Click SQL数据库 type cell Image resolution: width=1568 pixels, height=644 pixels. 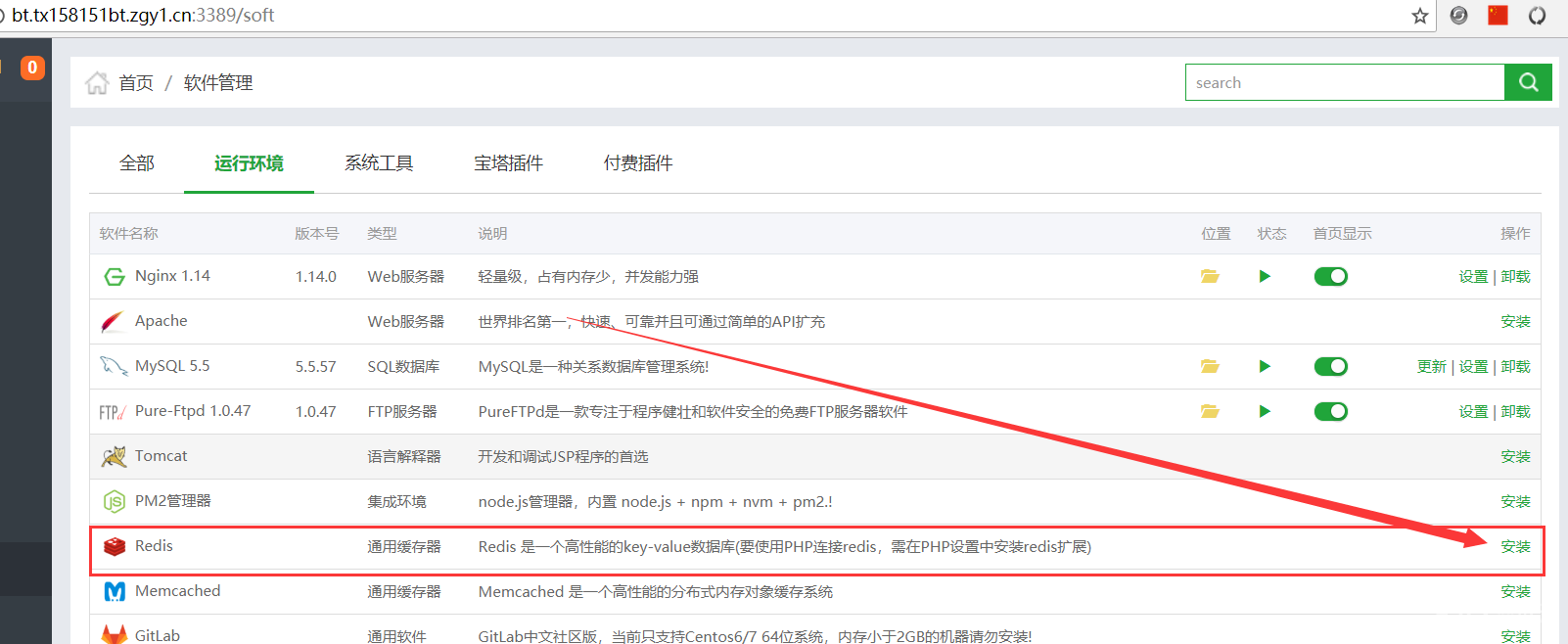click(x=403, y=367)
